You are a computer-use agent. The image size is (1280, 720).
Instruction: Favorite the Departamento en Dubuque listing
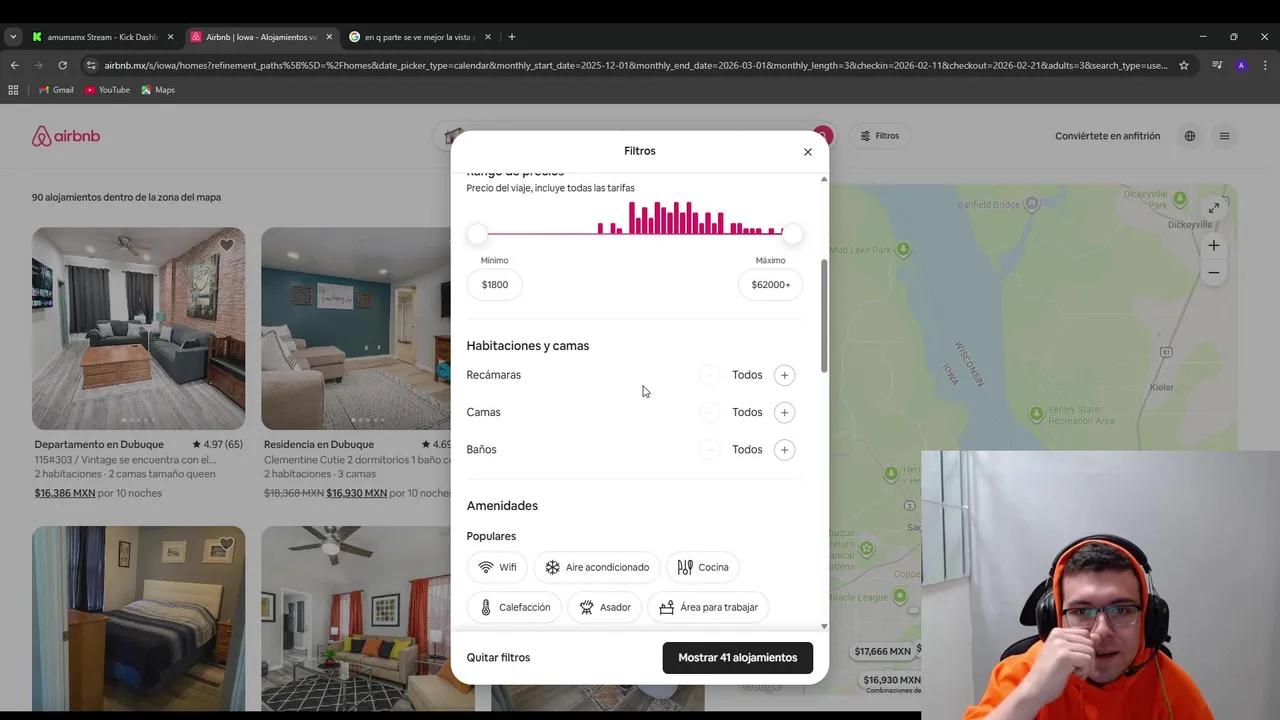click(226, 245)
